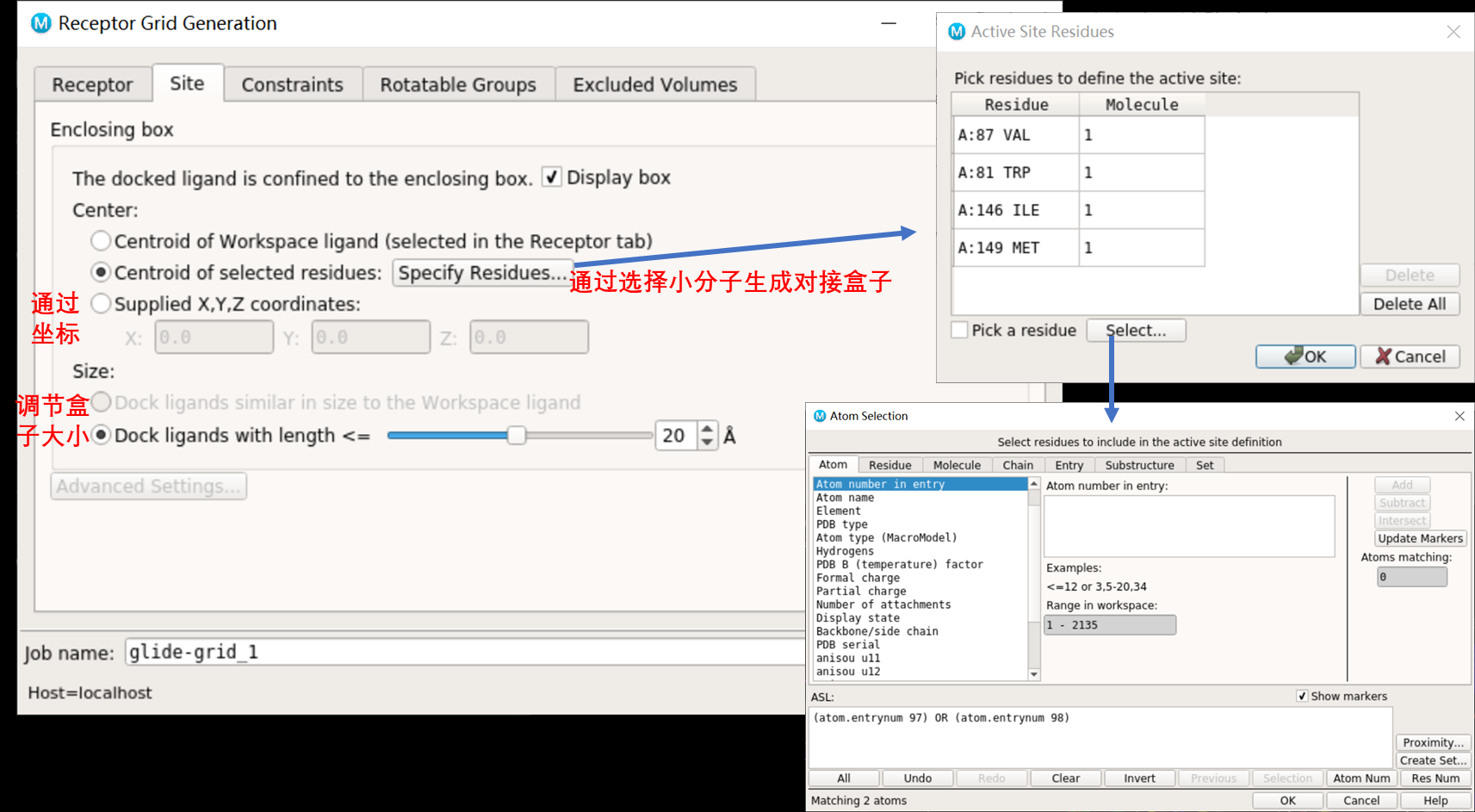
Task: Switch to Chain tab in Atom Selection
Action: point(1018,465)
